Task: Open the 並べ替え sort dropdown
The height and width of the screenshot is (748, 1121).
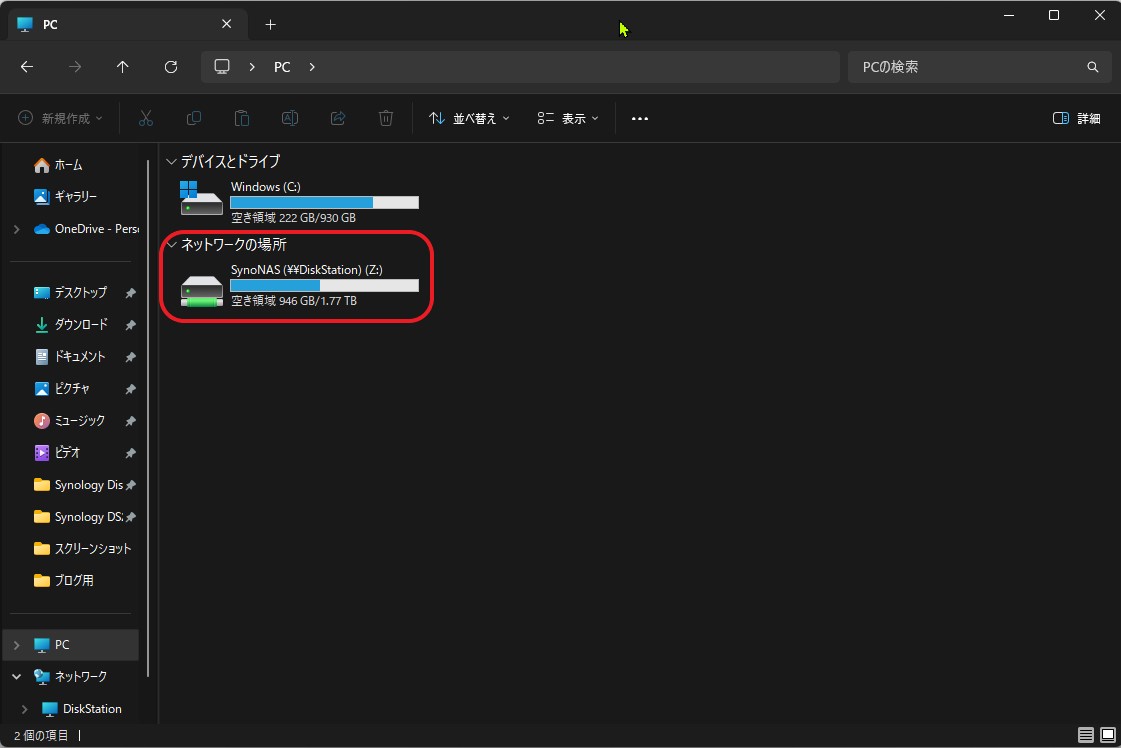Action: click(469, 118)
